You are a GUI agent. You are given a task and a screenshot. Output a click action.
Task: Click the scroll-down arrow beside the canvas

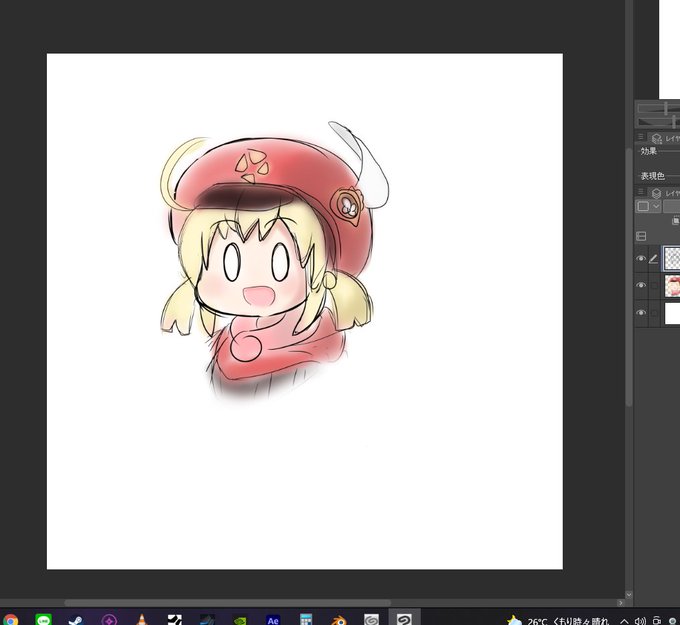coord(629,595)
